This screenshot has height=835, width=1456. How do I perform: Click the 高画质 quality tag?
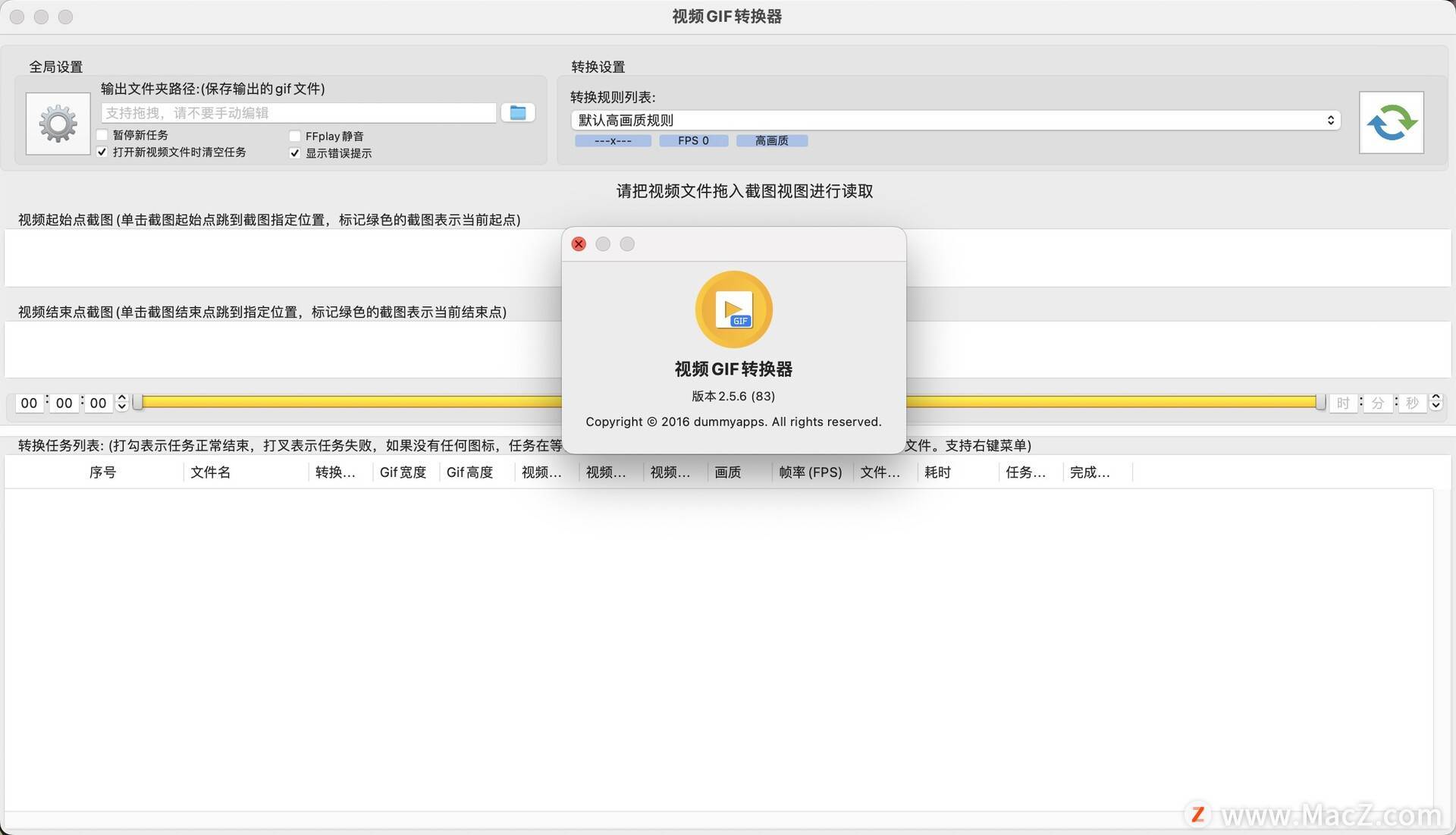tap(771, 140)
